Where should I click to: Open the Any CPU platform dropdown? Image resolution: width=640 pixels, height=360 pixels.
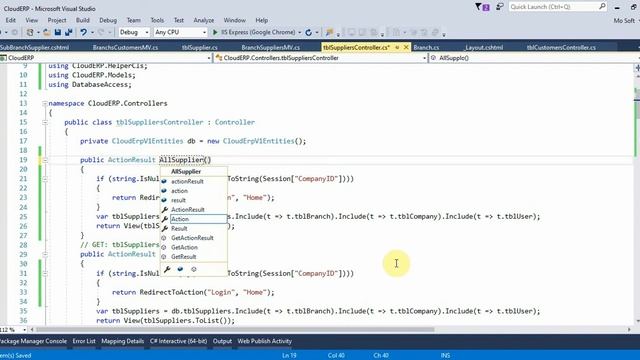click(x=180, y=32)
